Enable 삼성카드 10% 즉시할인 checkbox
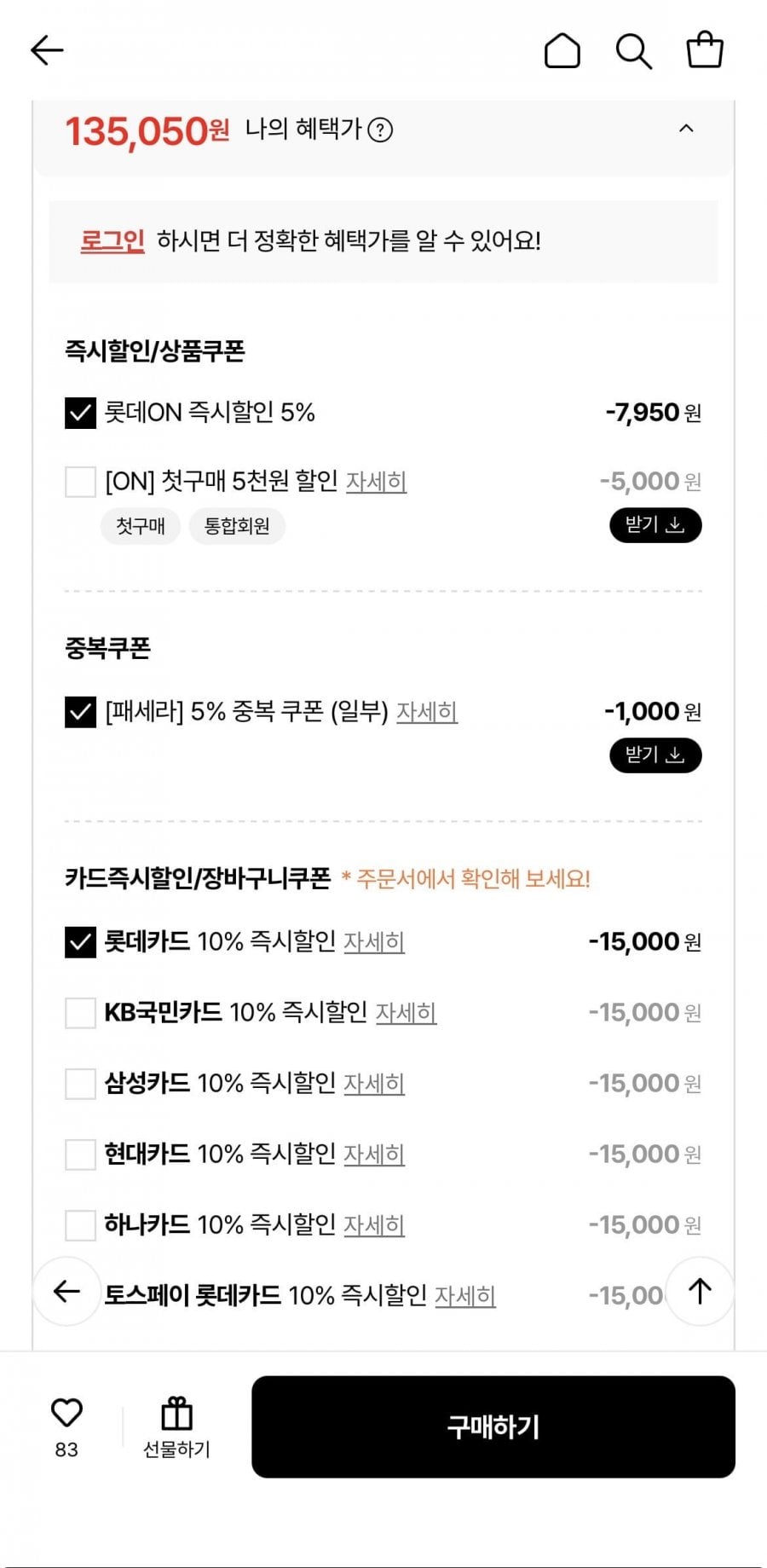Viewport: 767px width, 1568px height. 80,1084
